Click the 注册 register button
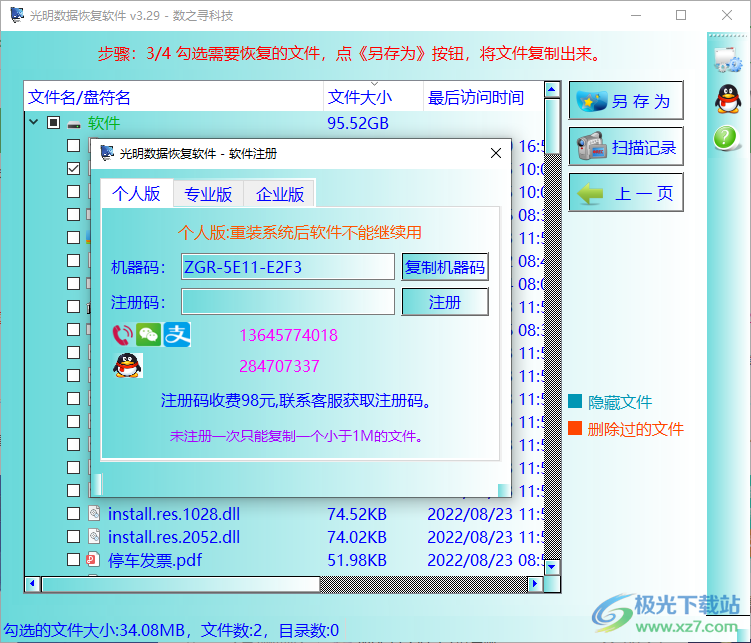 [x=445, y=302]
